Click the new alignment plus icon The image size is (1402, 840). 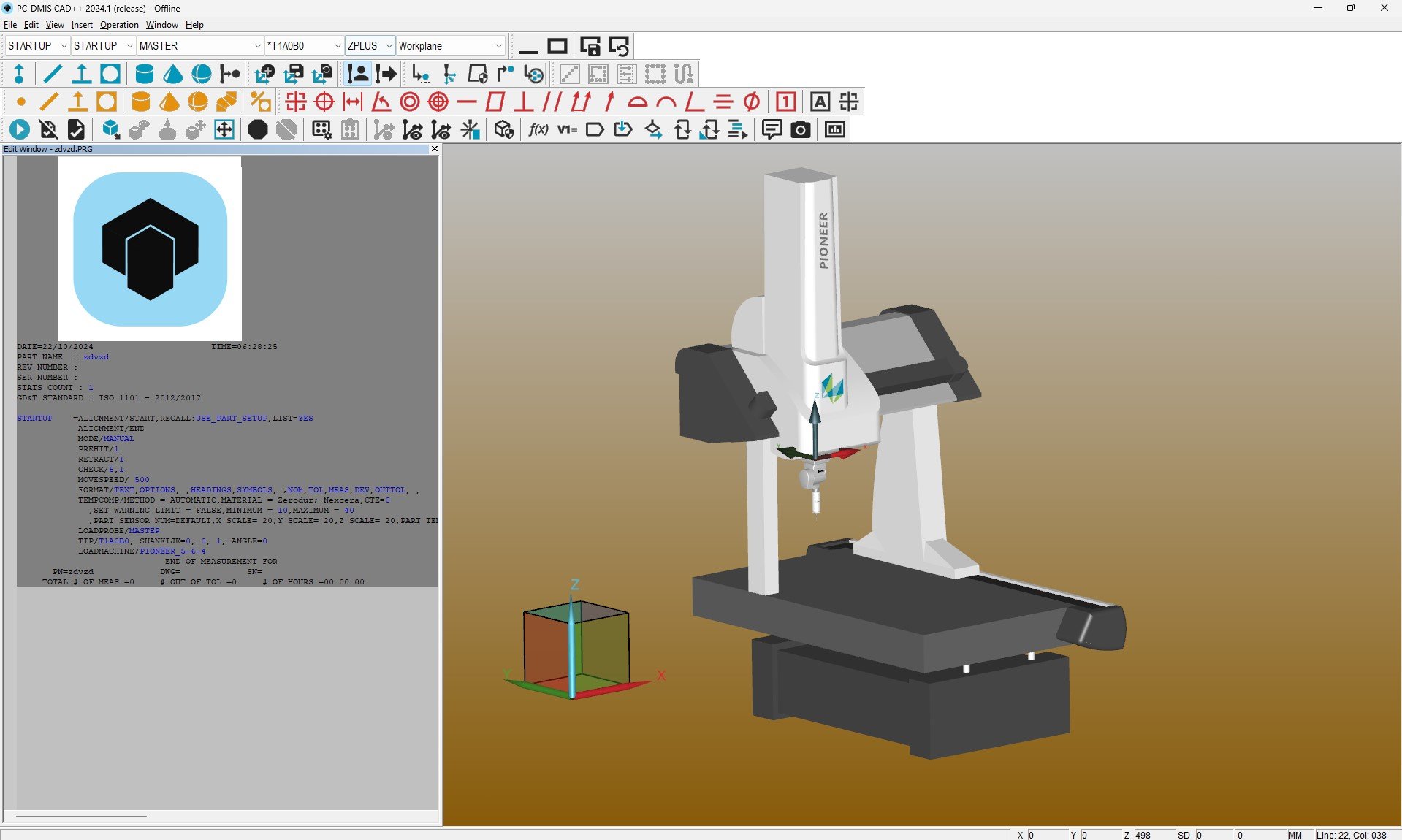pyautogui.click(x=264, y=74)
